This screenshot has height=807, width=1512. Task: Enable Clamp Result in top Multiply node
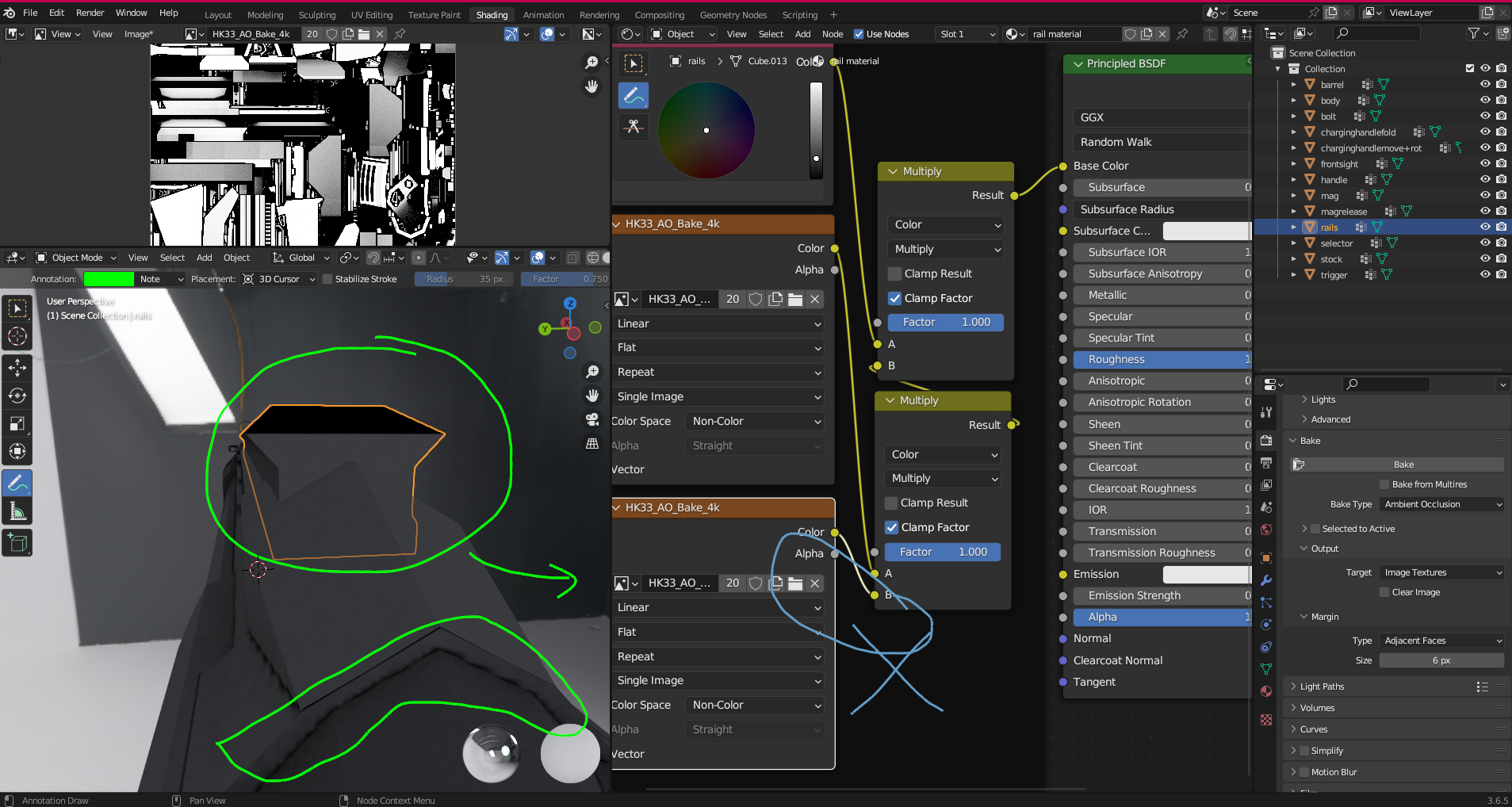(x=895, y=273)
